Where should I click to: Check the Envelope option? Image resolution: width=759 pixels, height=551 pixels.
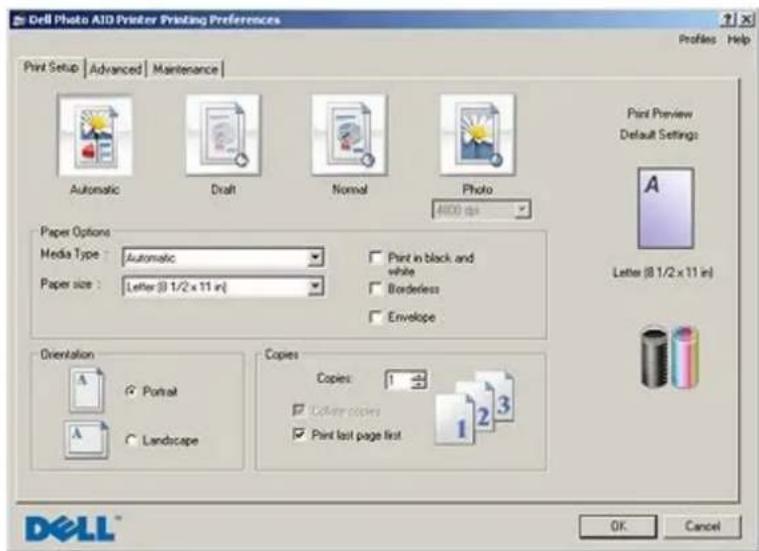[x=375, y=317]
